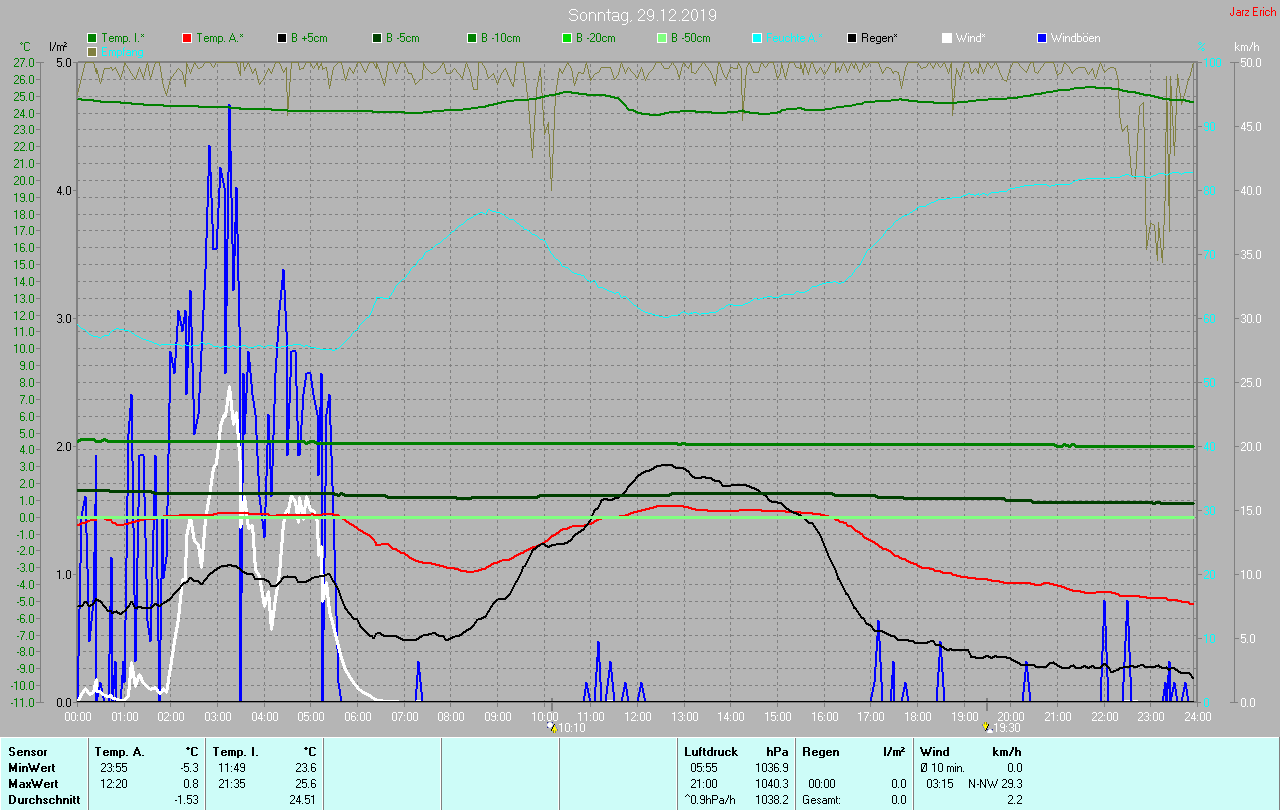
Task: Select the light green B -50cm swatch
Action: pos(662,38)
